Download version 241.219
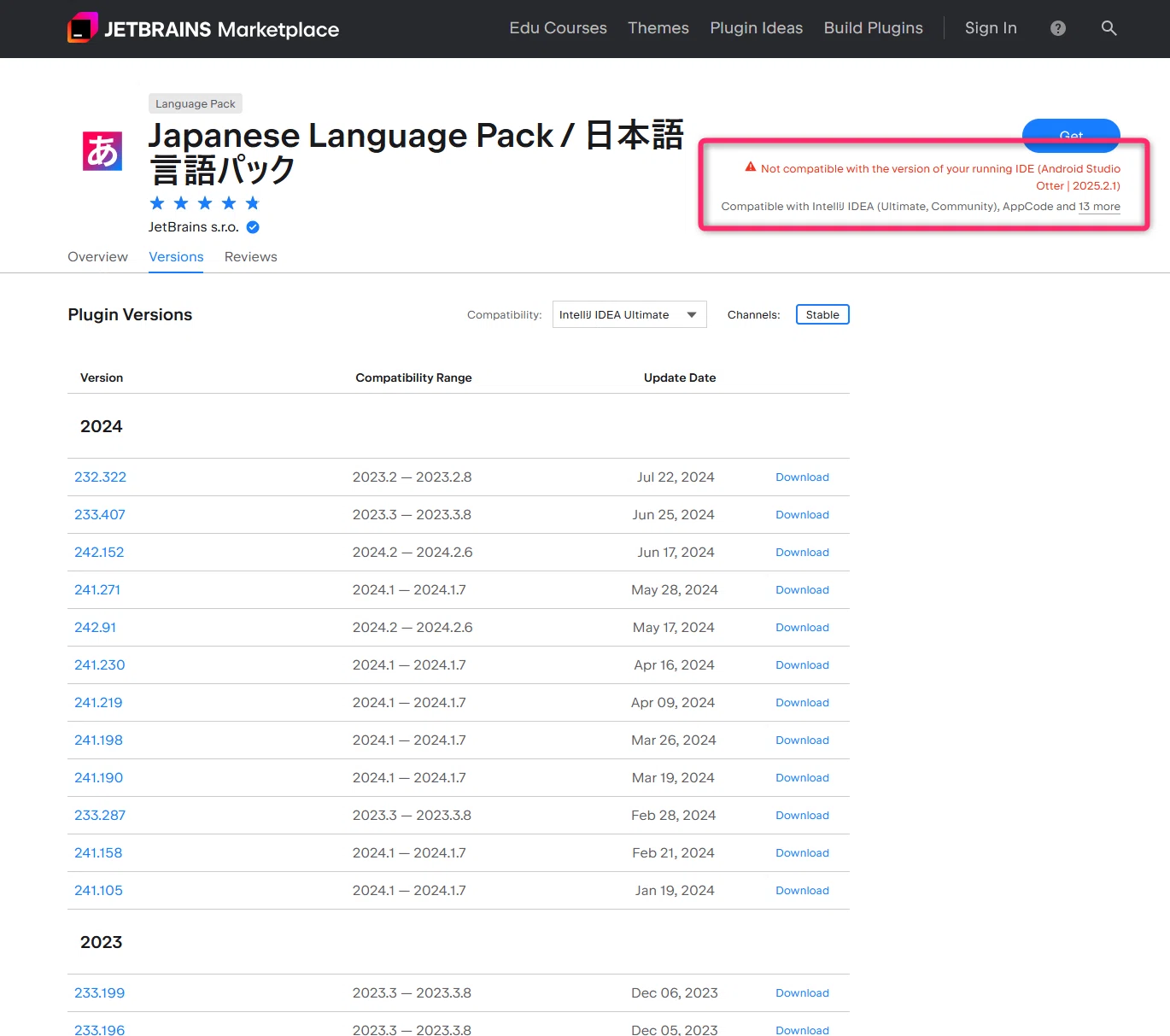This screenshot has width=1170, height=1036. [x=802, y=703]
